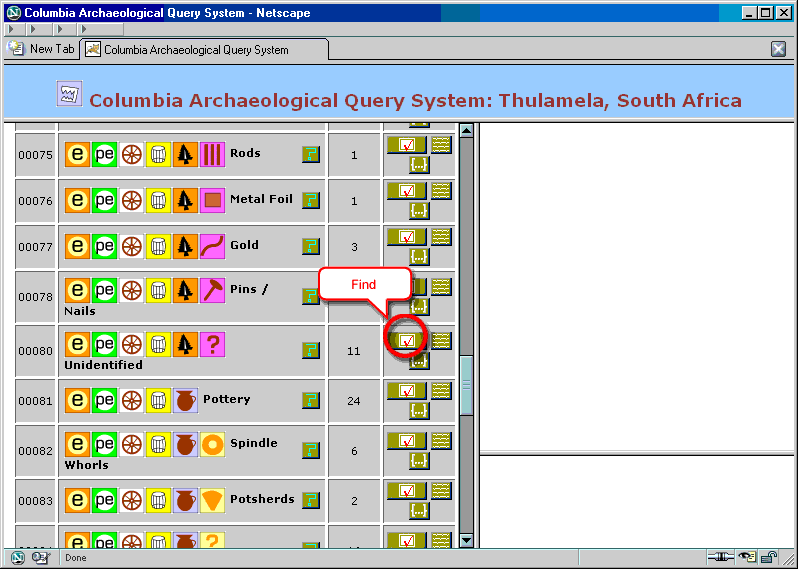Open help icon for Spindle Whorls row

tap(311, 450)
